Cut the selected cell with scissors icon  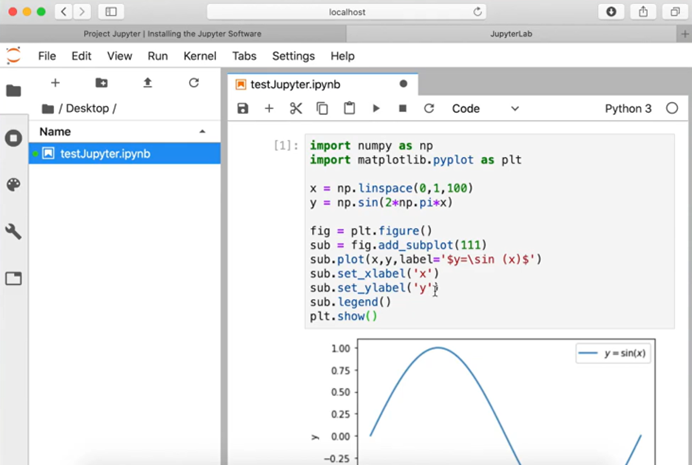(x=296, y=108)
